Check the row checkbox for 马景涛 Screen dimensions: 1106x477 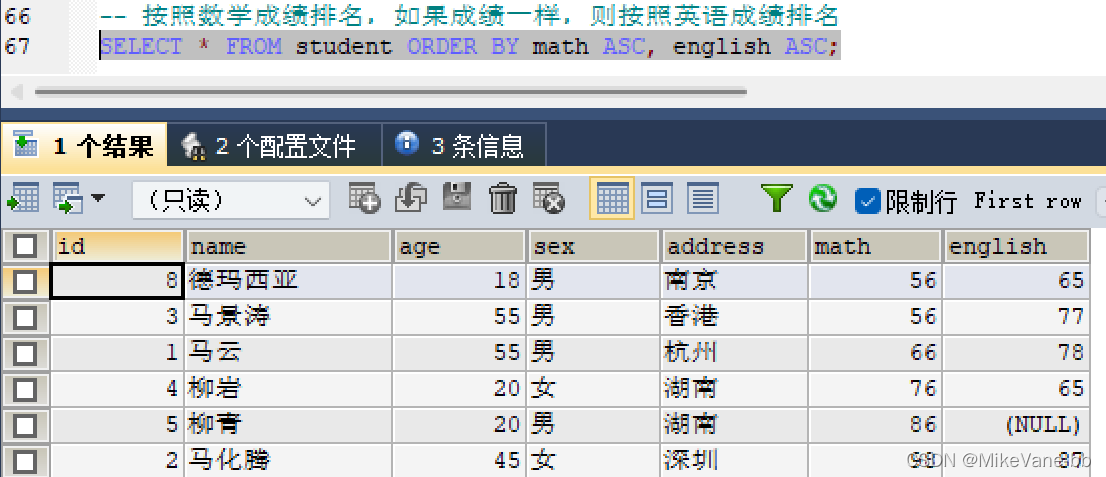25,318
